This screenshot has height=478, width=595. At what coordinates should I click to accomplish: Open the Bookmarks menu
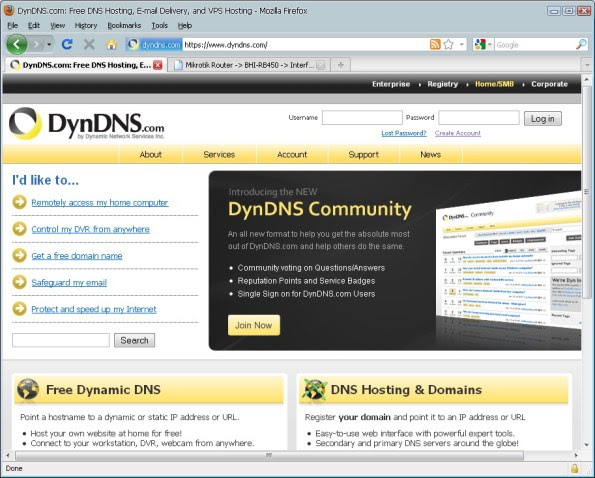pos(124,25)
